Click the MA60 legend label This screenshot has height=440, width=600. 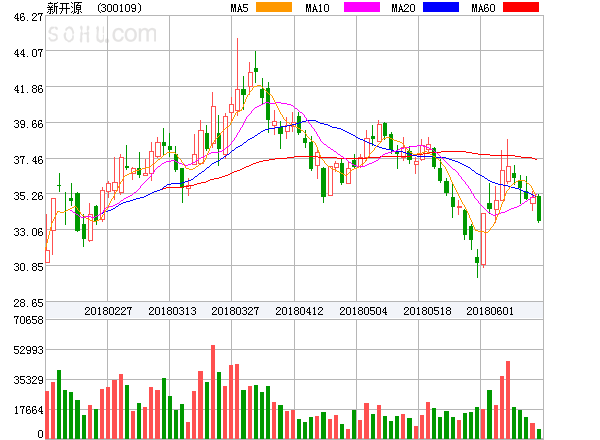point(483,8)
